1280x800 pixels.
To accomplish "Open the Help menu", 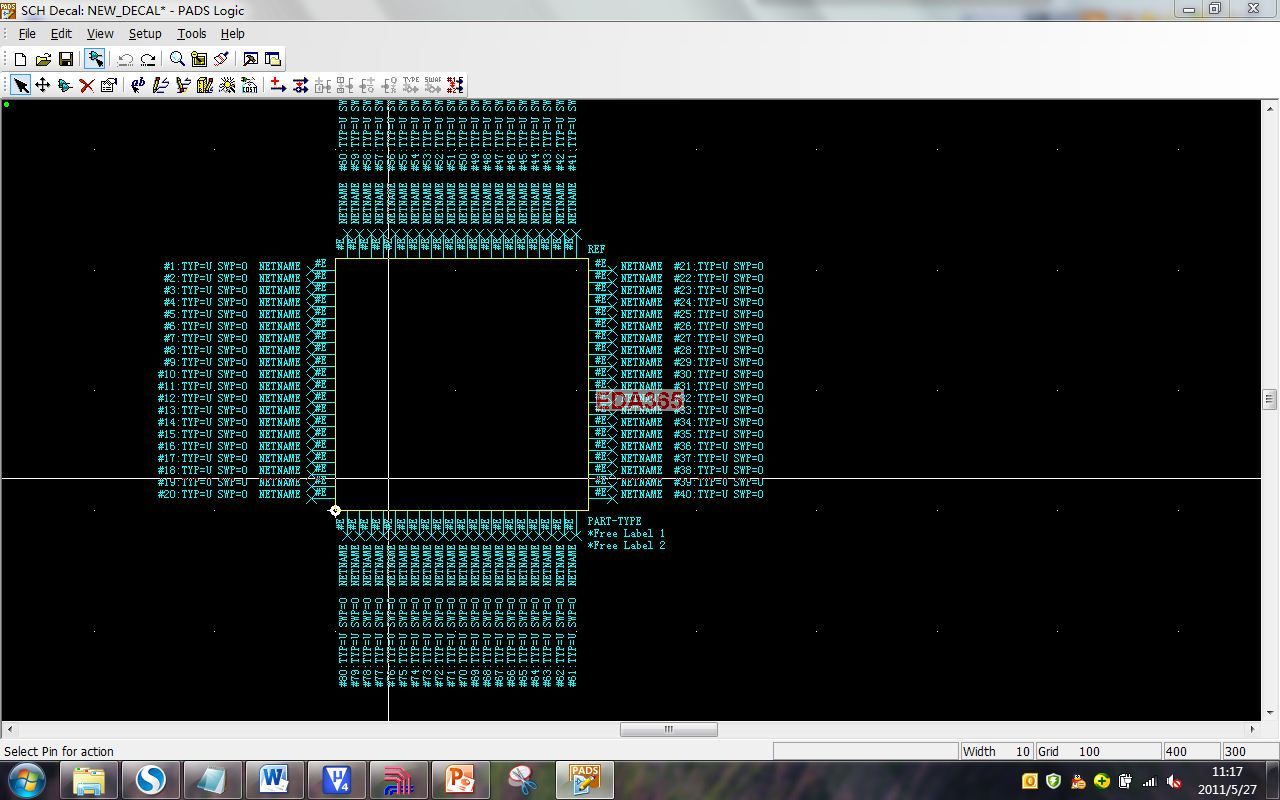I will pos(232,33).
